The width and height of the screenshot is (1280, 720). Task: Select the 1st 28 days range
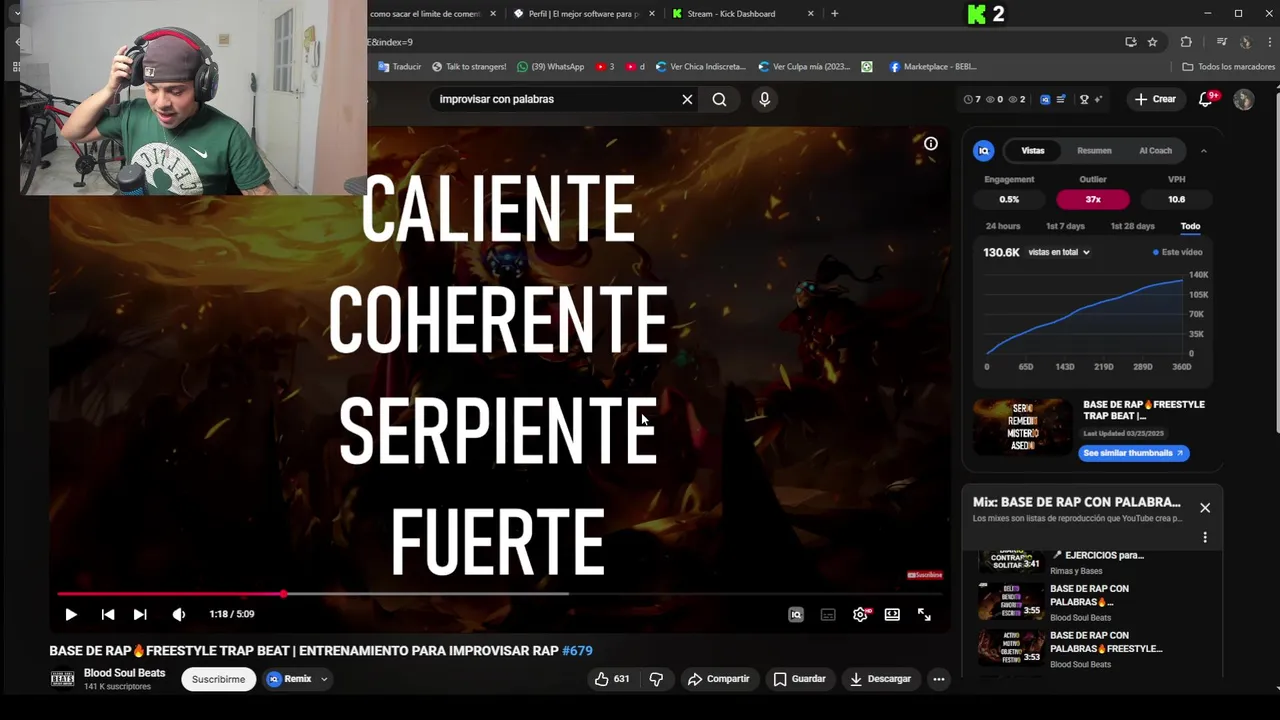pyautogui.click(x=1132, y=226)
